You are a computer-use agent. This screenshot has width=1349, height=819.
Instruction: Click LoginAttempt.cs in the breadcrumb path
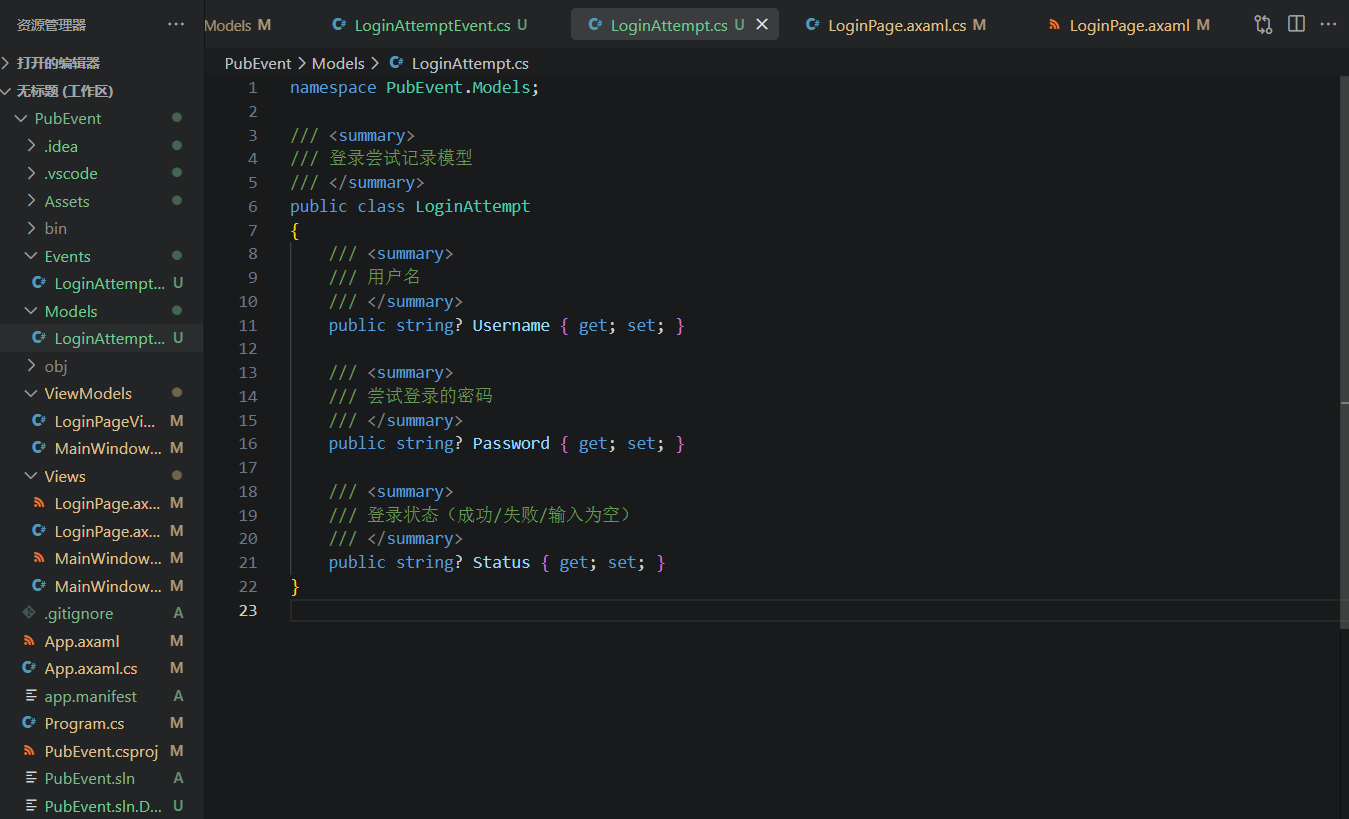pos(470,63)
